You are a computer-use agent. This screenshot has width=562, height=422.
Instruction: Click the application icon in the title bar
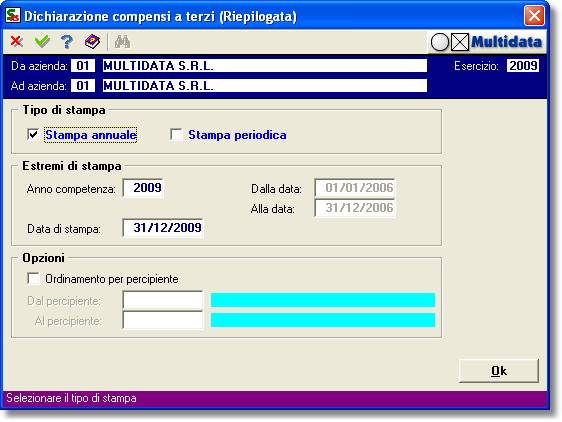pos(13,16)
